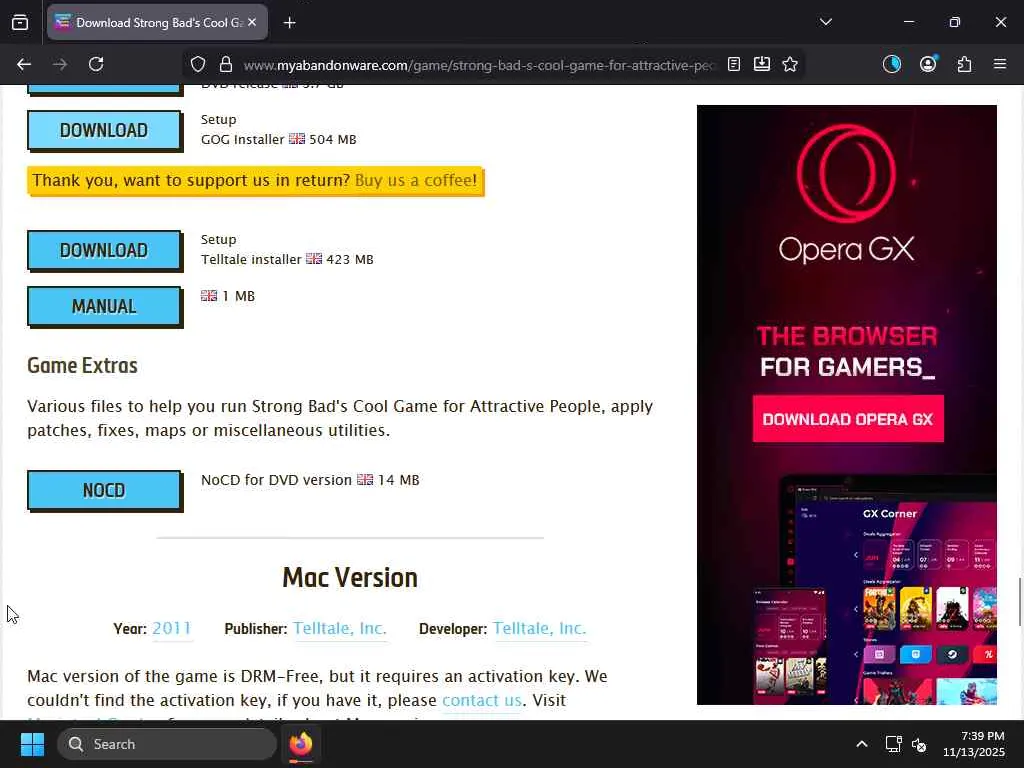Click the NoCD UK flag icon
Viewport: 1024px width, 768px height.
pos(365,479)
